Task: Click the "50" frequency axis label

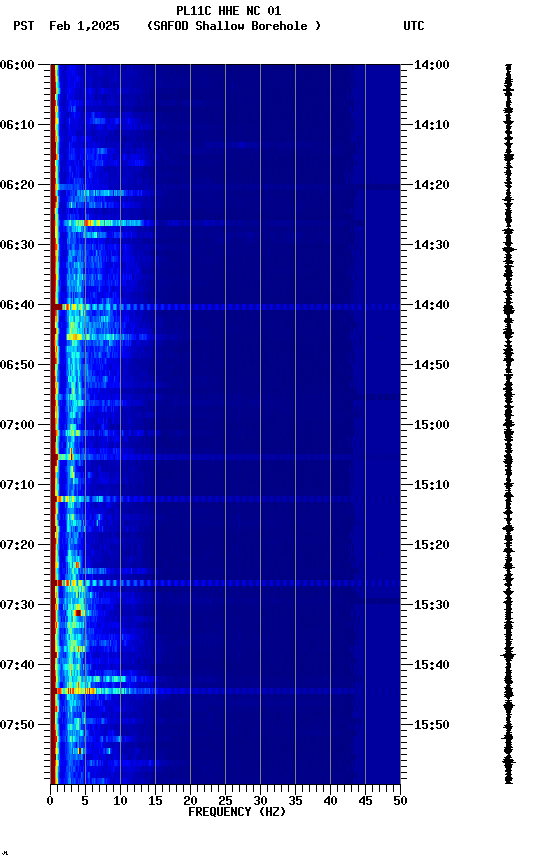Action: click(401, 801)
